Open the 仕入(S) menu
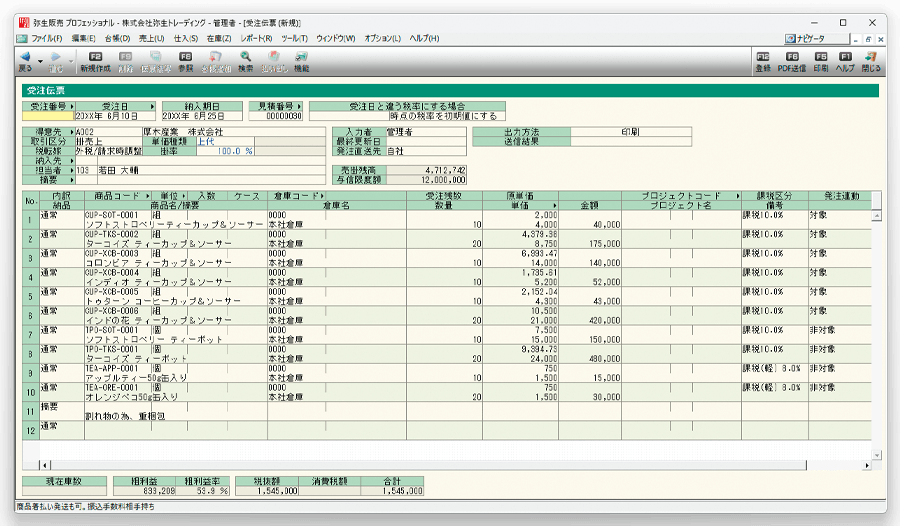 click(186, 38)
